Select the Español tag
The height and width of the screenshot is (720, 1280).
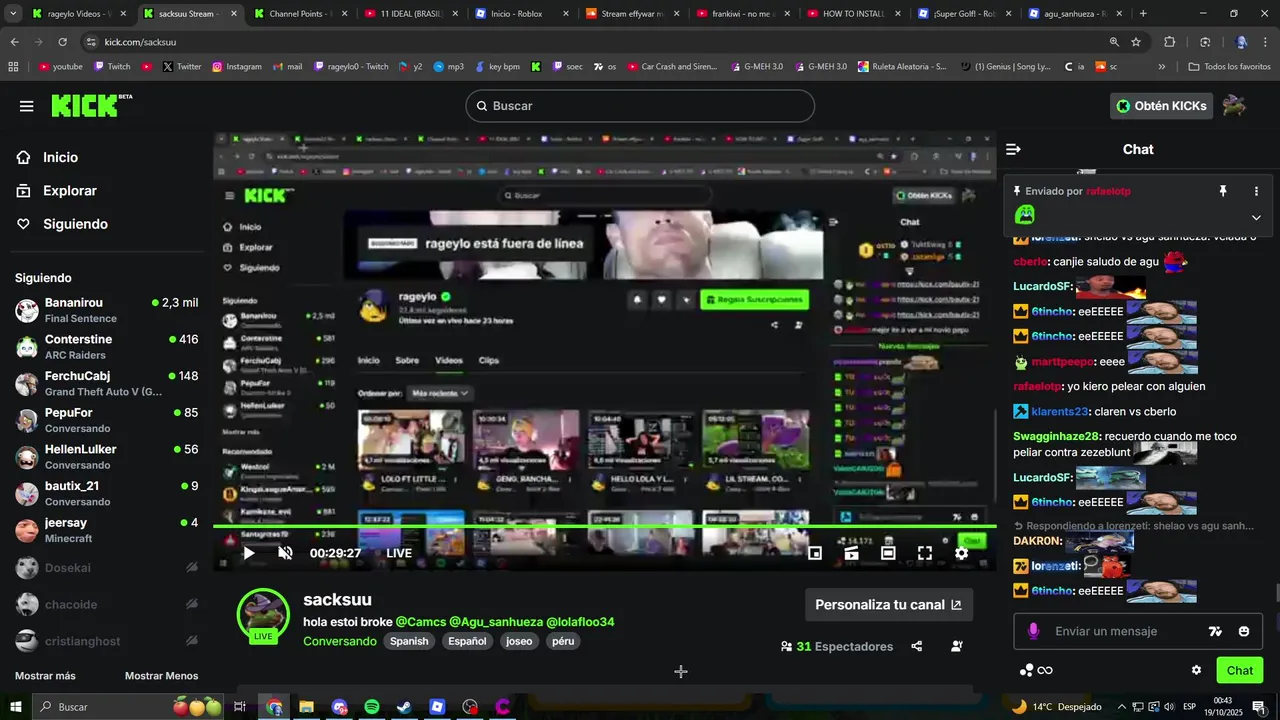pyautogui.click(x=467, y=641)
